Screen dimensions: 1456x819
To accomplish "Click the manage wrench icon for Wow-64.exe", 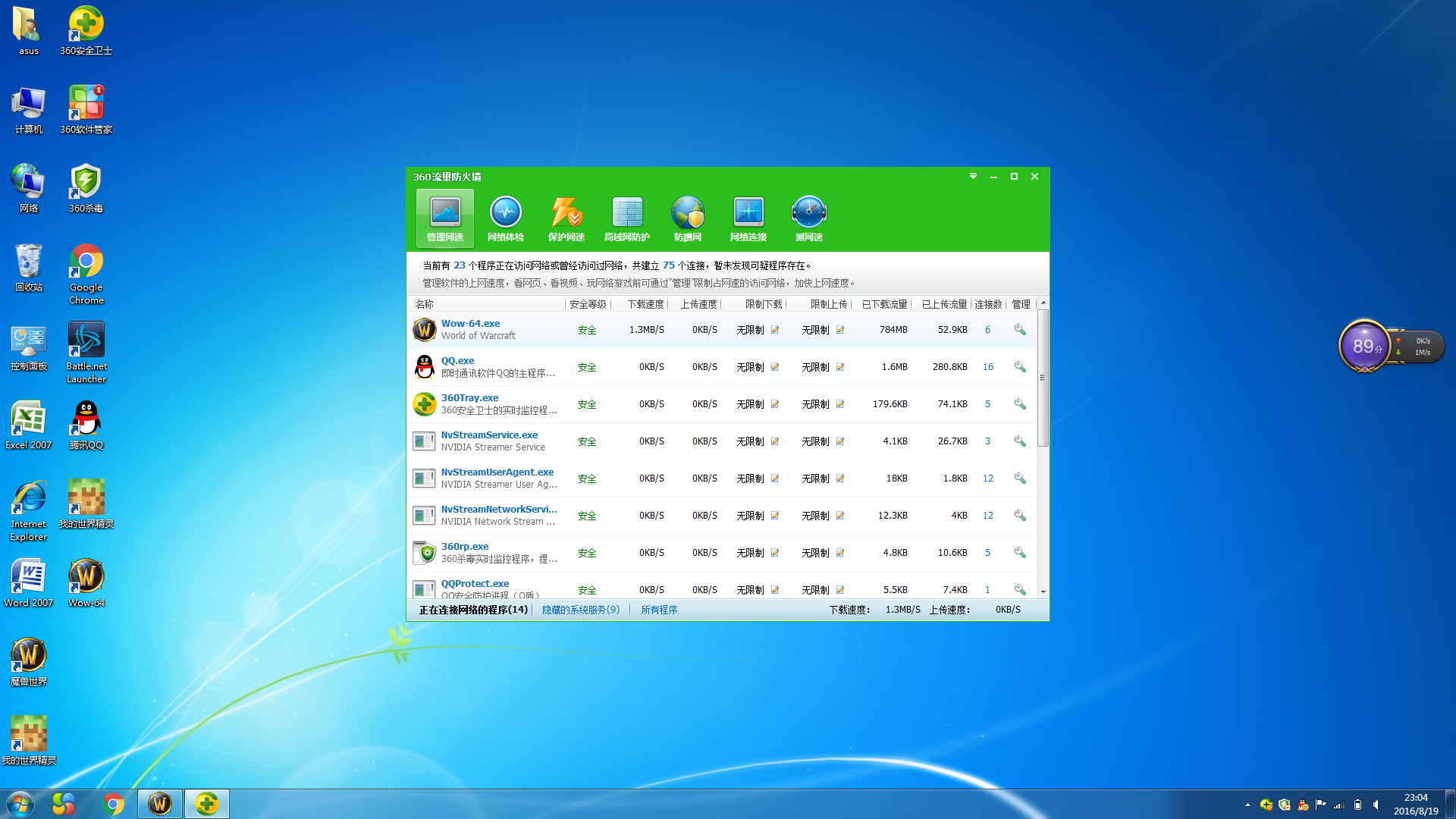I will tap(1020, 330).
